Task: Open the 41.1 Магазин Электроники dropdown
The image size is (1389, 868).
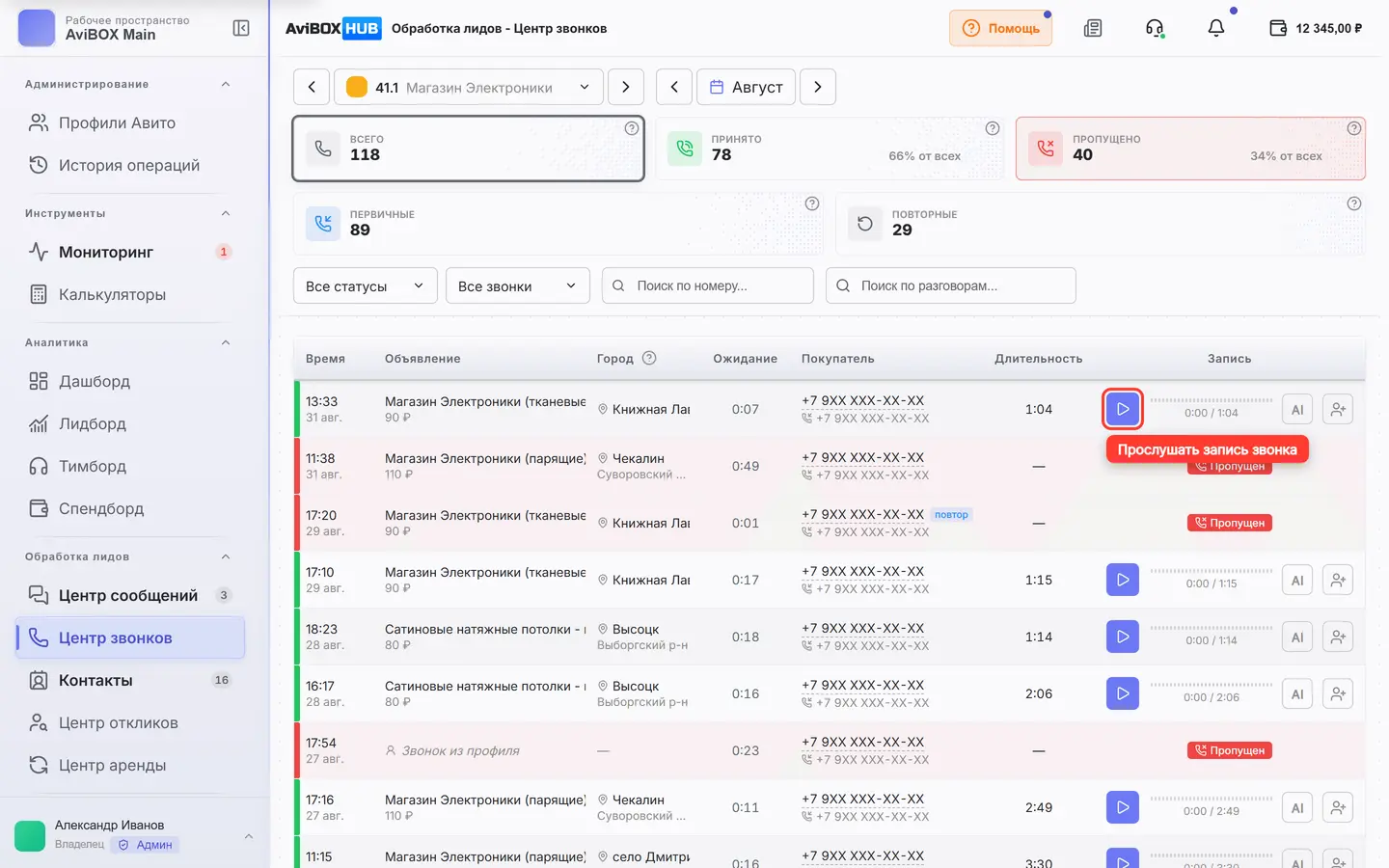Action: click(469, 87)
